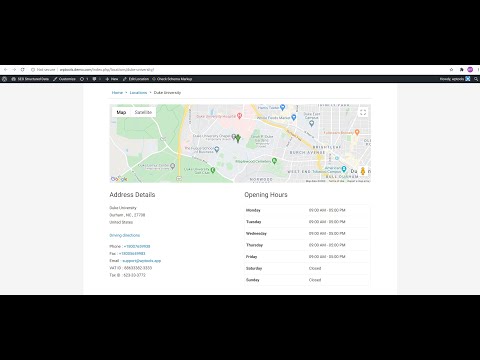Click the Phone number link

coord(137,246)
